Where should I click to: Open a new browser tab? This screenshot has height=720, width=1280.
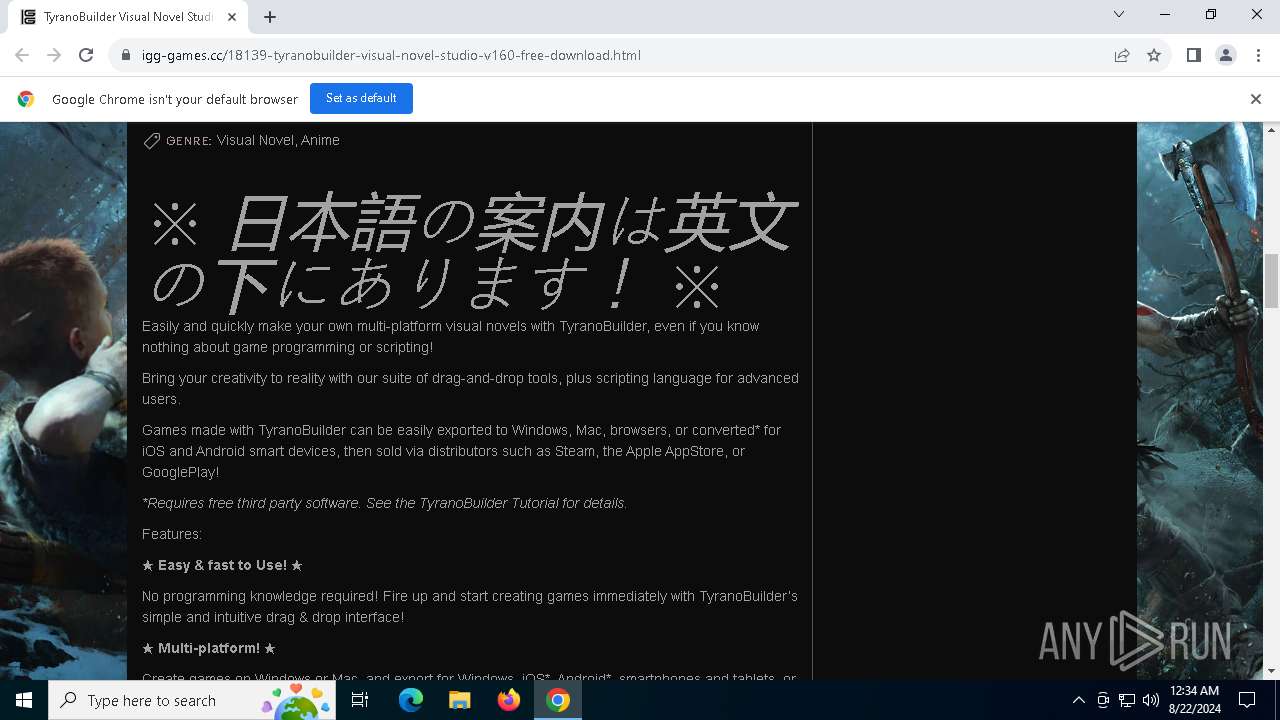(x=270, y=16)
